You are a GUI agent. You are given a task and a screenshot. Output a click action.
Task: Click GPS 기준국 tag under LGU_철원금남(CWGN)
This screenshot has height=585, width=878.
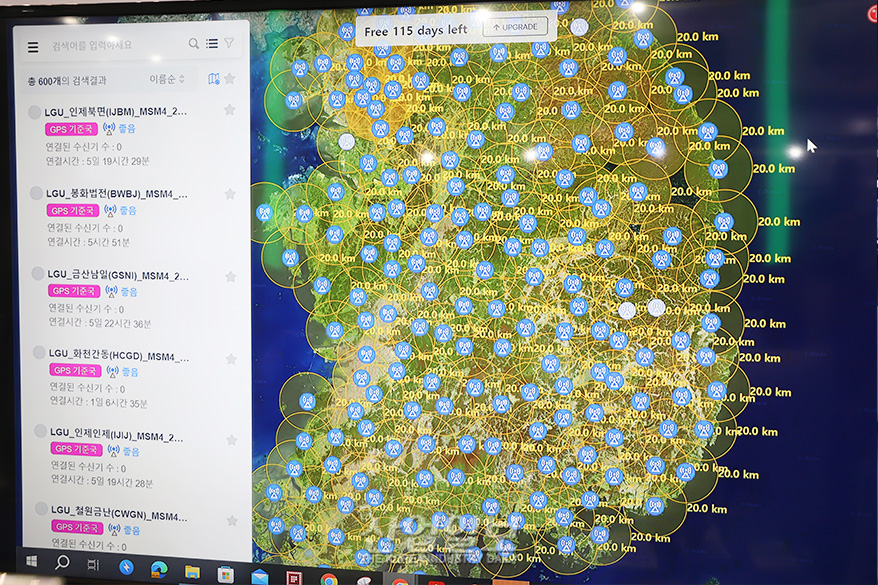pos(77,527)
